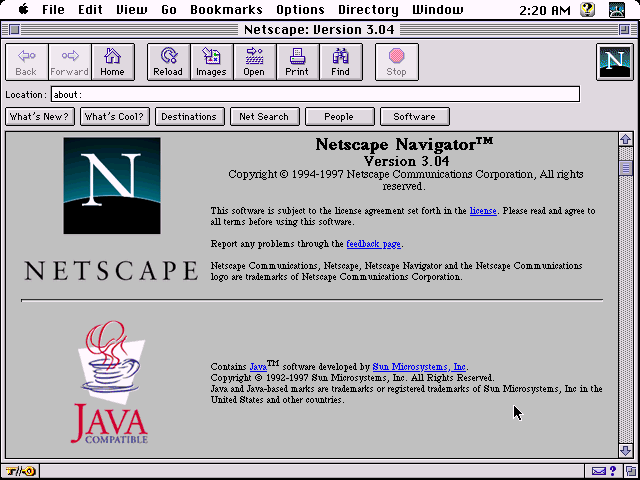Click the People directory button

point(340,117)
